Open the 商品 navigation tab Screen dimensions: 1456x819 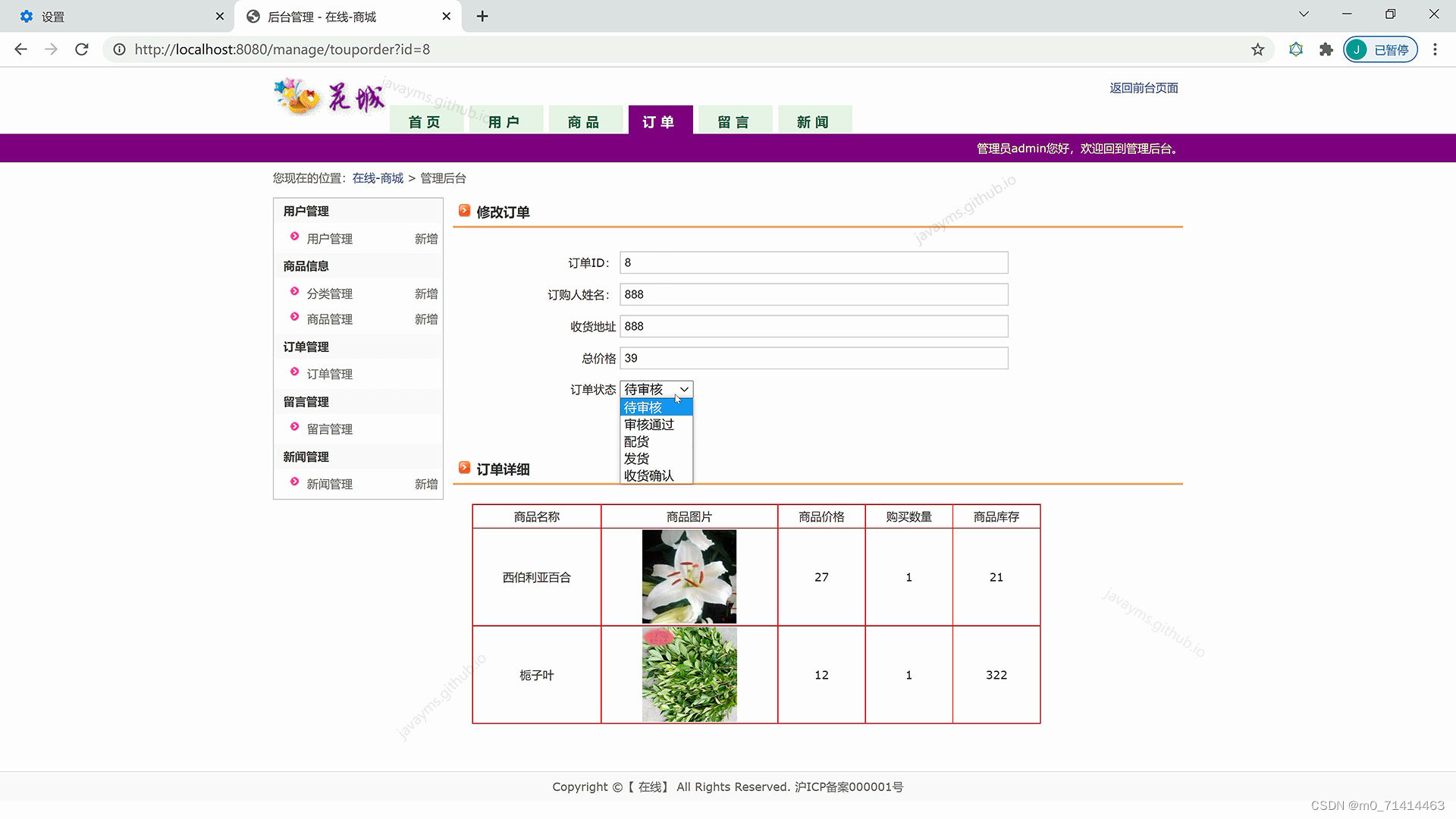point(585,121)
